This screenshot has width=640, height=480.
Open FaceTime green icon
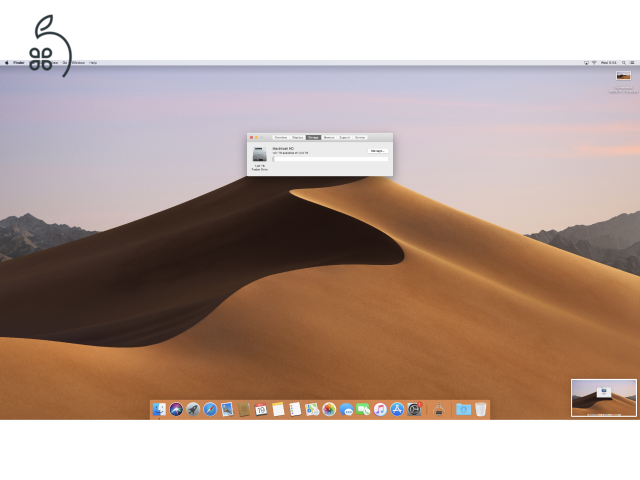click(x=363, y=409)
